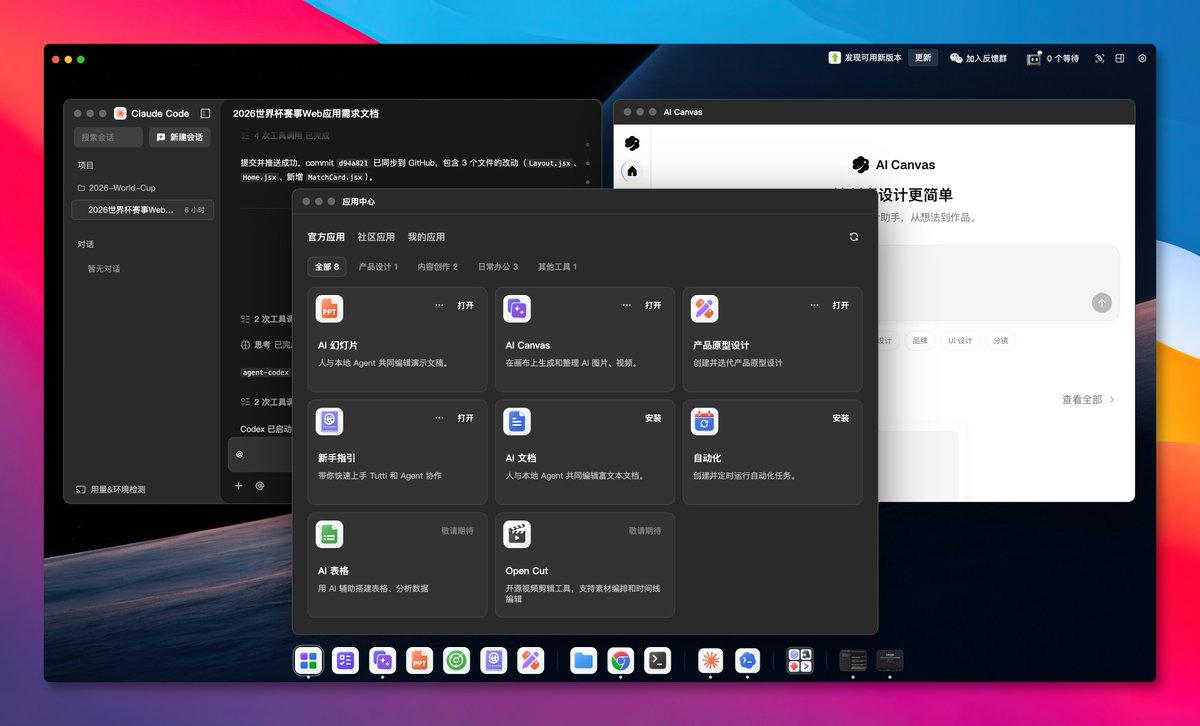
Task: Open the more options menu for AI 幻灯片
Action: (x=439, y=305)
